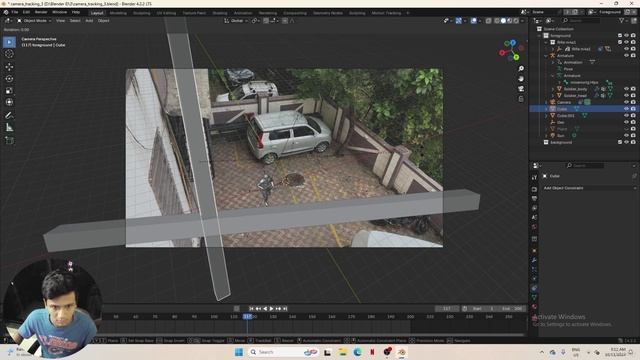Toggle the background collection exclude checkbox
Screen dimensions: 640x360
[620, 142]
